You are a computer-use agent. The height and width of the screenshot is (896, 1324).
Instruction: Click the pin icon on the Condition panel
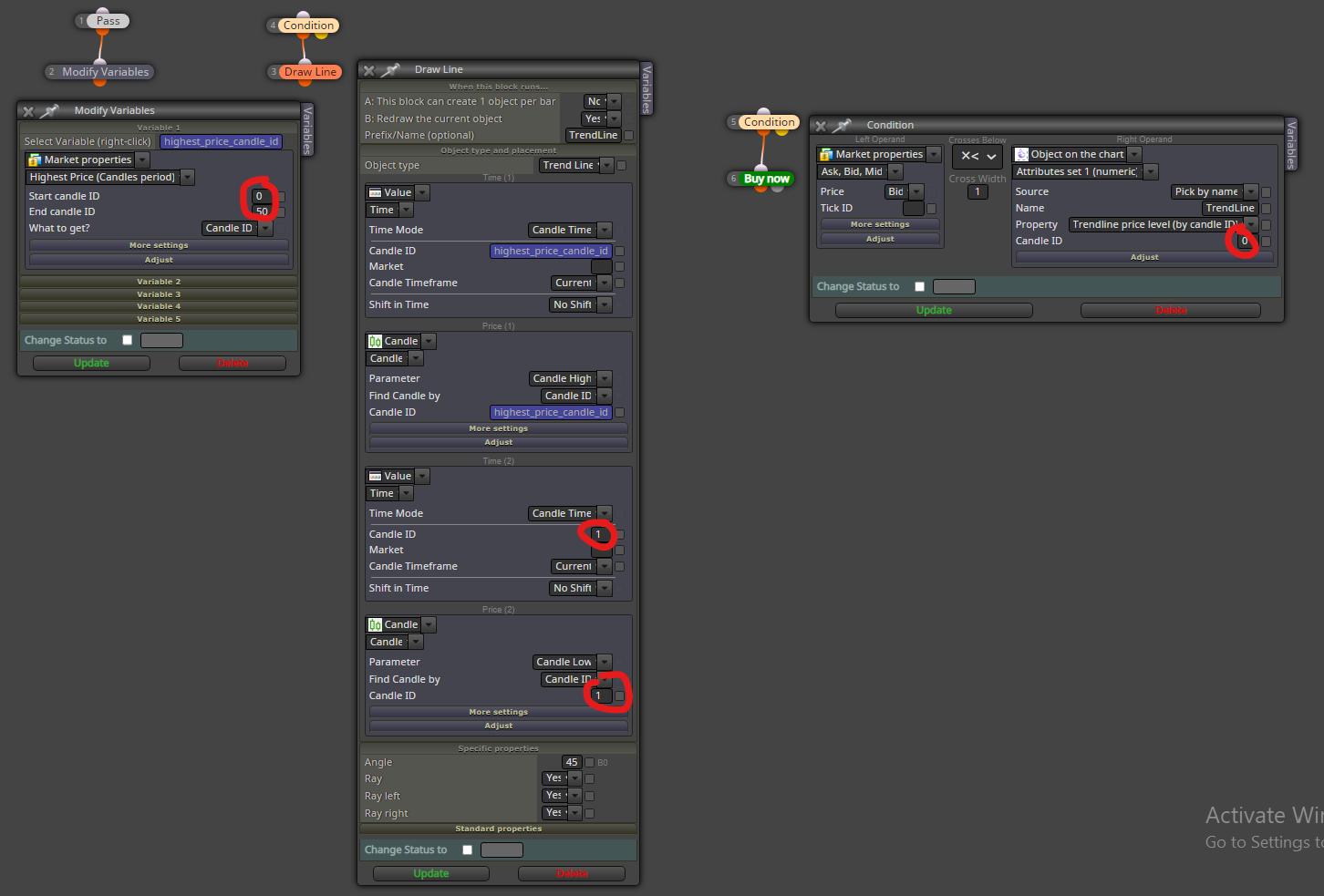point(843,125)
